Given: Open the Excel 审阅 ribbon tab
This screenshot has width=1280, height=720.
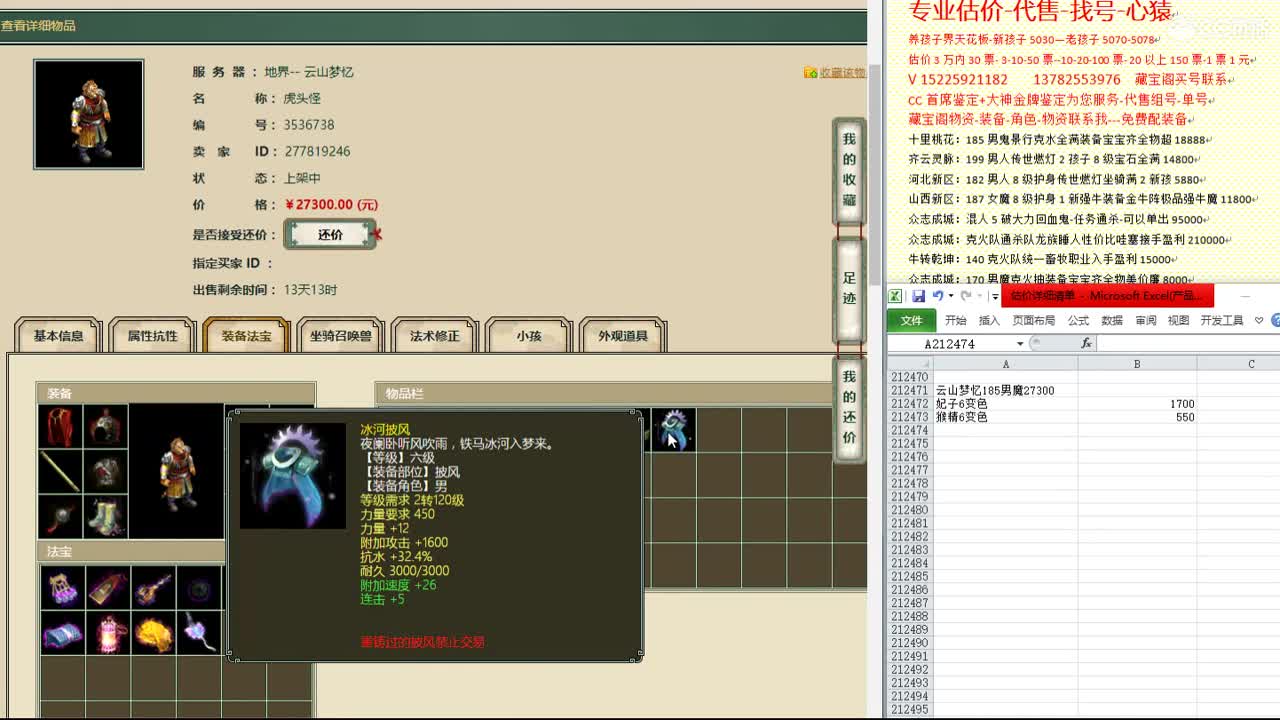Looking at the screenshot, I should click(x=1146, y=320).
